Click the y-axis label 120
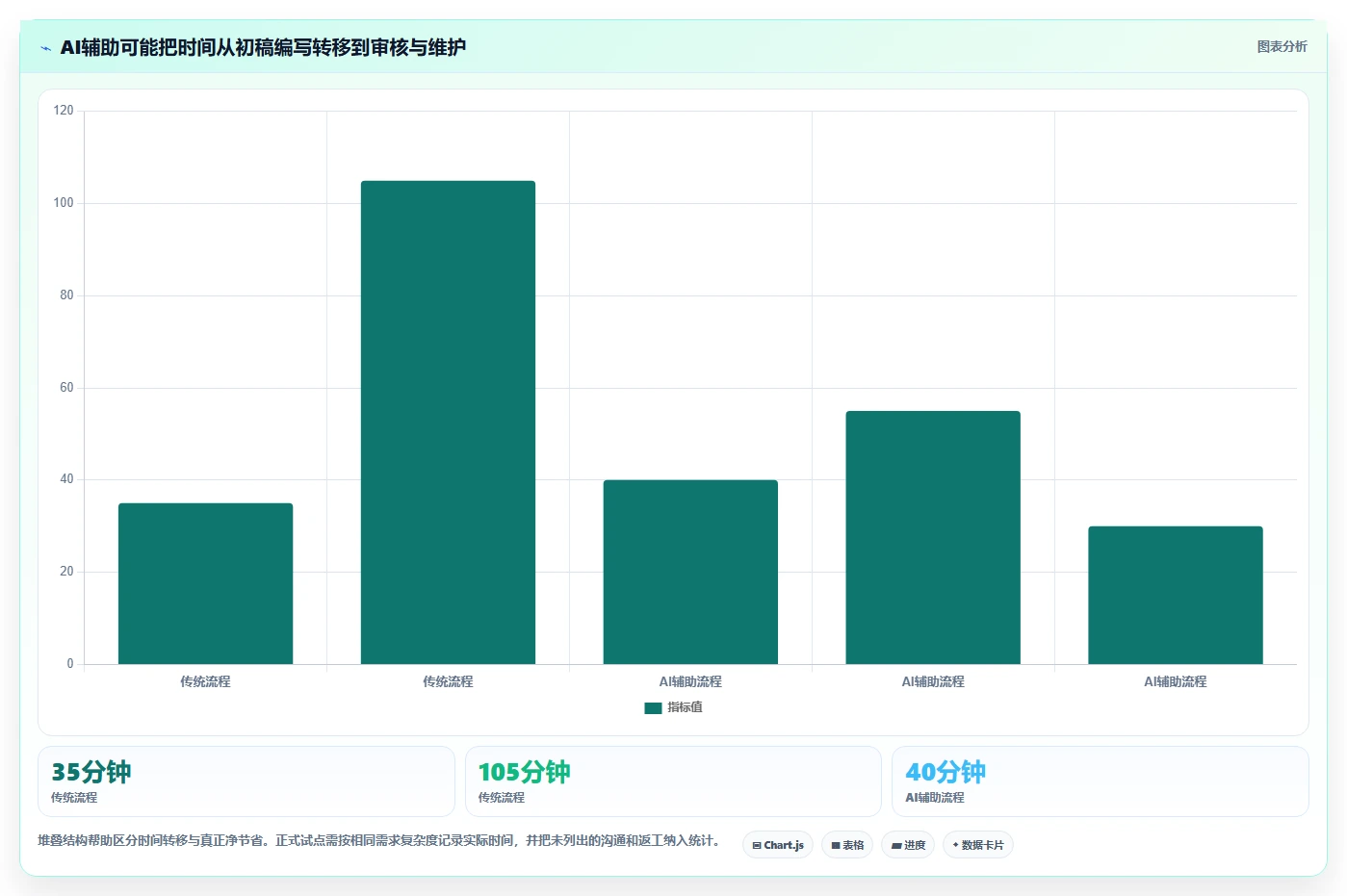The image size is (1347, 896). tap(64, 111)
